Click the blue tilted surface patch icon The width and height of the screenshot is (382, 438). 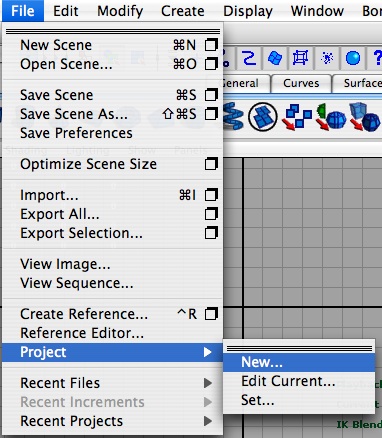point(275,58)
